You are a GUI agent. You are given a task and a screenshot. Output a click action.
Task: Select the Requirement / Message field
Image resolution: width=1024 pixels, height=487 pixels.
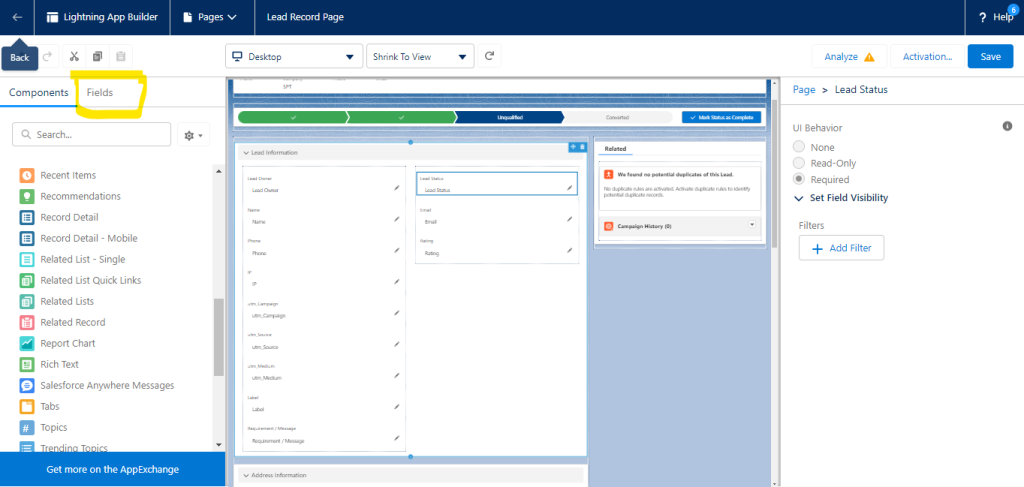[325, 435]
